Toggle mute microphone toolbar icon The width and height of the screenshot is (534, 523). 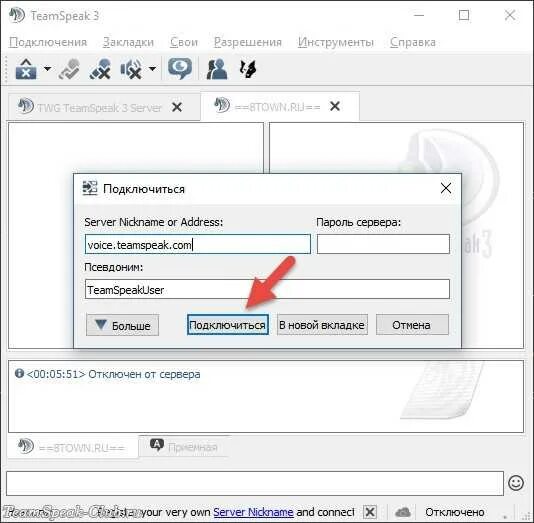pos(100,69)
